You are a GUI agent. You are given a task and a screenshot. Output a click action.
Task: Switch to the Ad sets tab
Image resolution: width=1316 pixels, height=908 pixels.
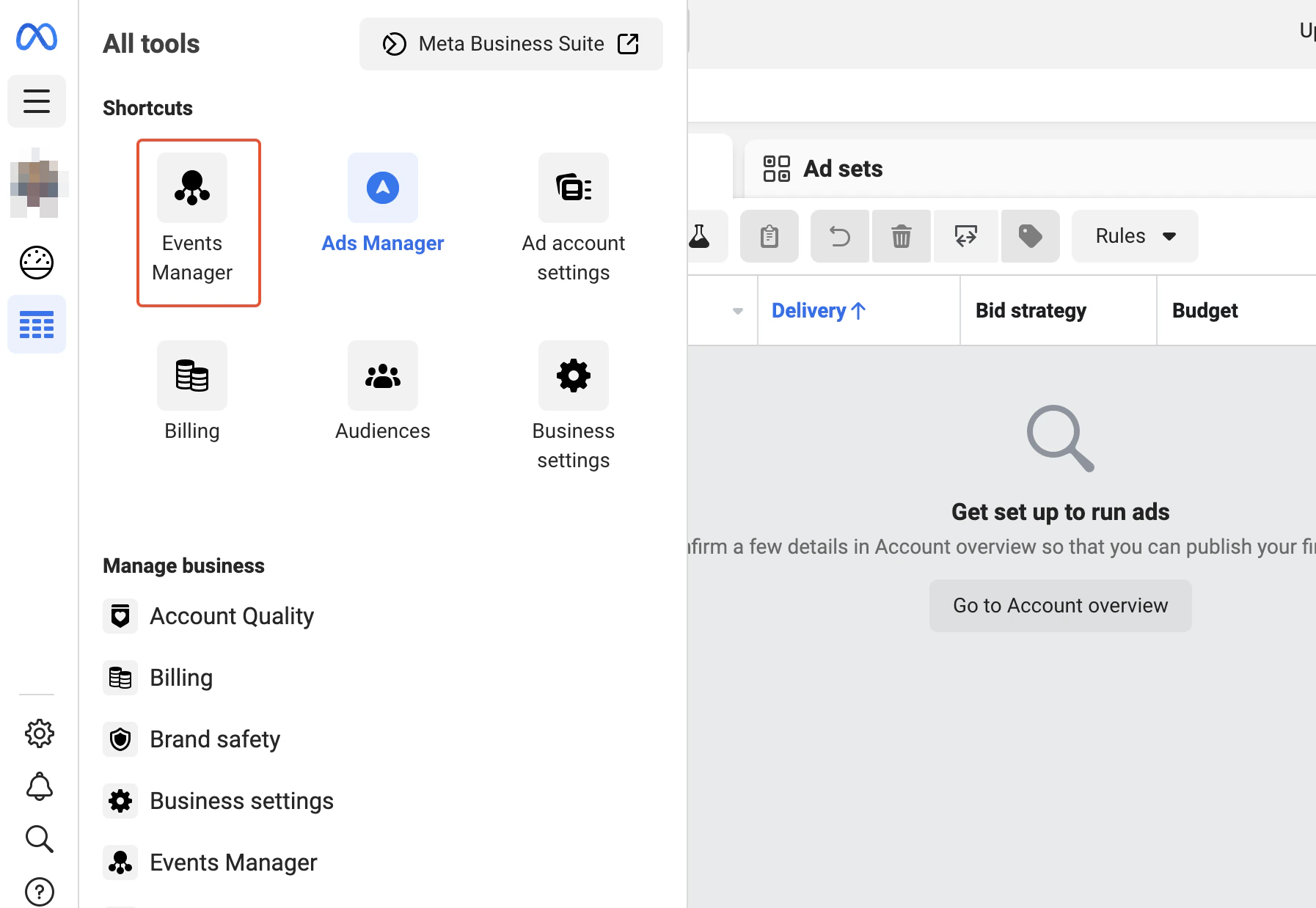(x=823, y=169)
